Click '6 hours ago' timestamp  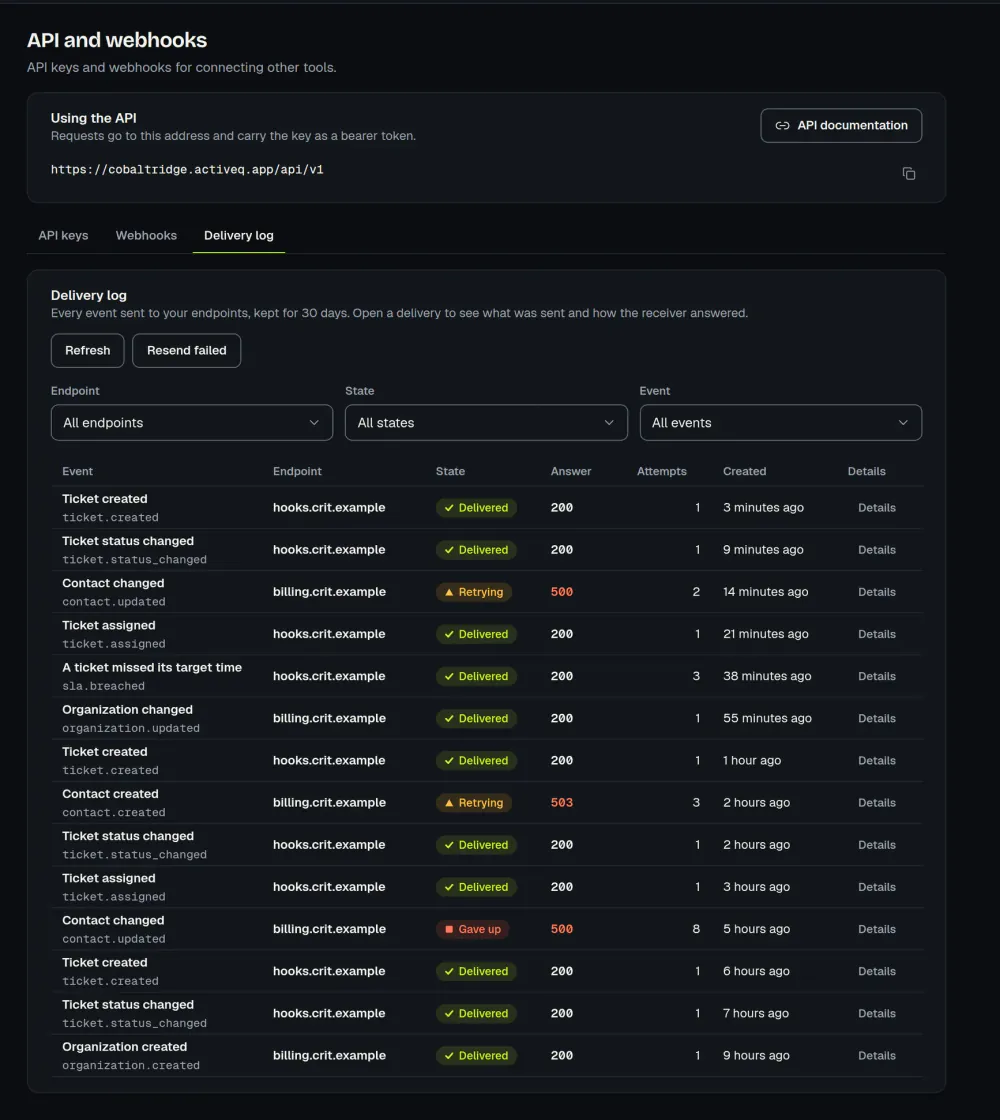click(x=756, y=971)
